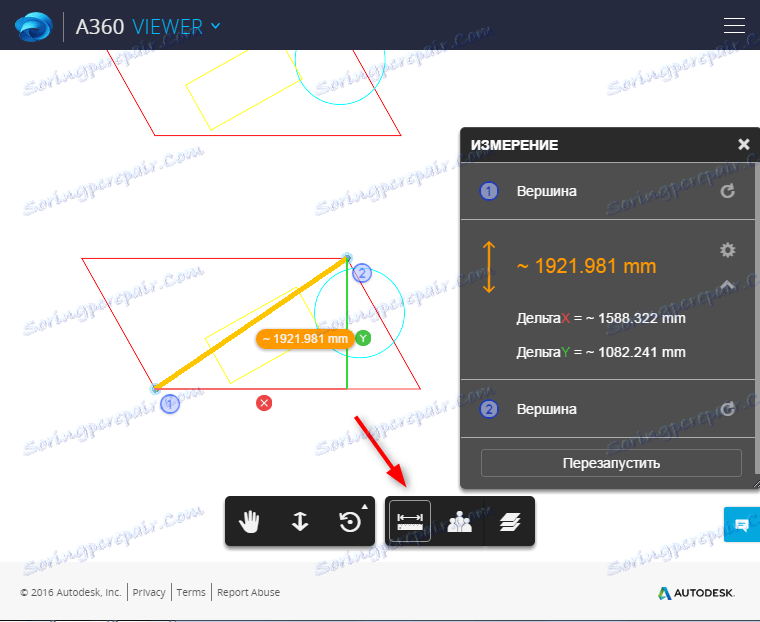Screen dimensions: 760x622
Task: Open the Privacy link
Action: pos(149,592)
